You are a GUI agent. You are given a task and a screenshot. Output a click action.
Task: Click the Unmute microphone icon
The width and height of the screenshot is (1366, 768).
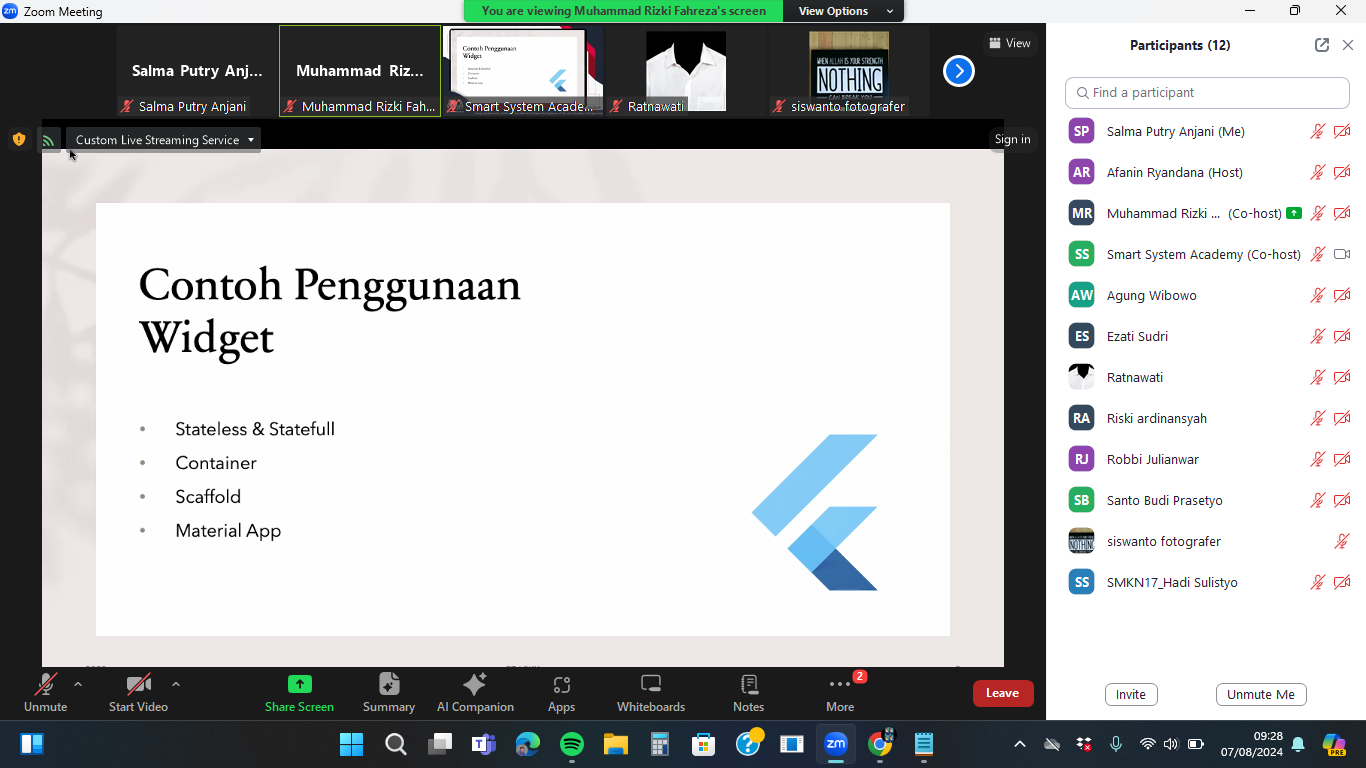pos(45,684)
